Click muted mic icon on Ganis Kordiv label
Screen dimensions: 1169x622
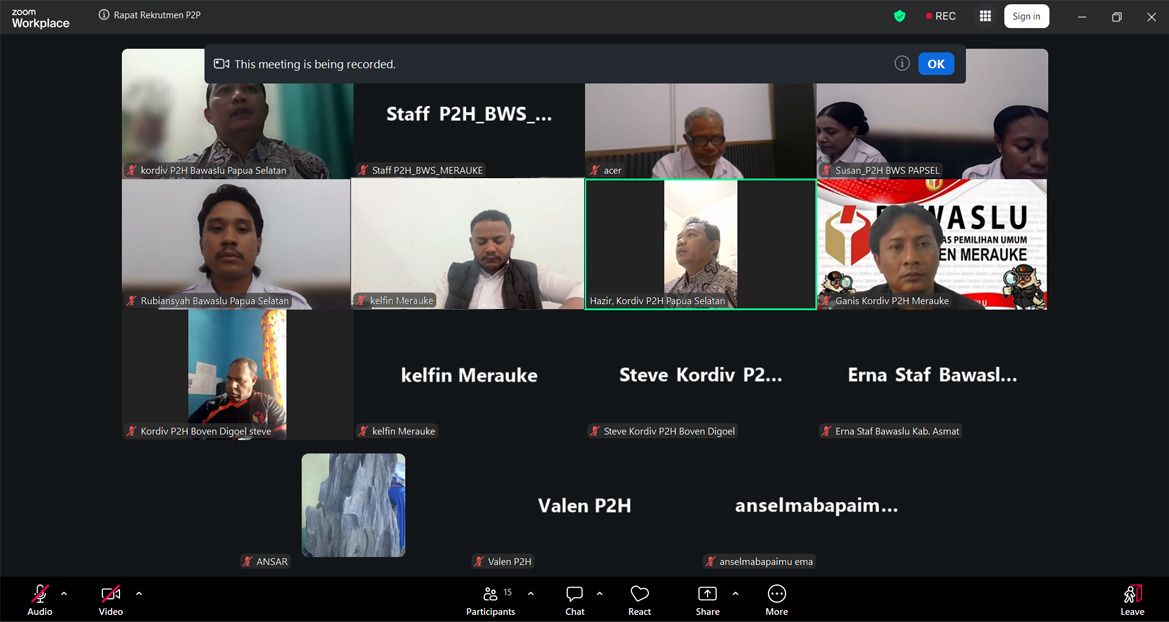(827, 301)
